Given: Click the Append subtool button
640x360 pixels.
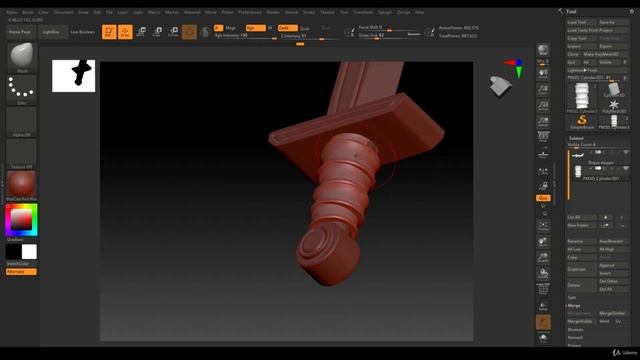Looking at the screenshot, I should click(x=613, y=265).
